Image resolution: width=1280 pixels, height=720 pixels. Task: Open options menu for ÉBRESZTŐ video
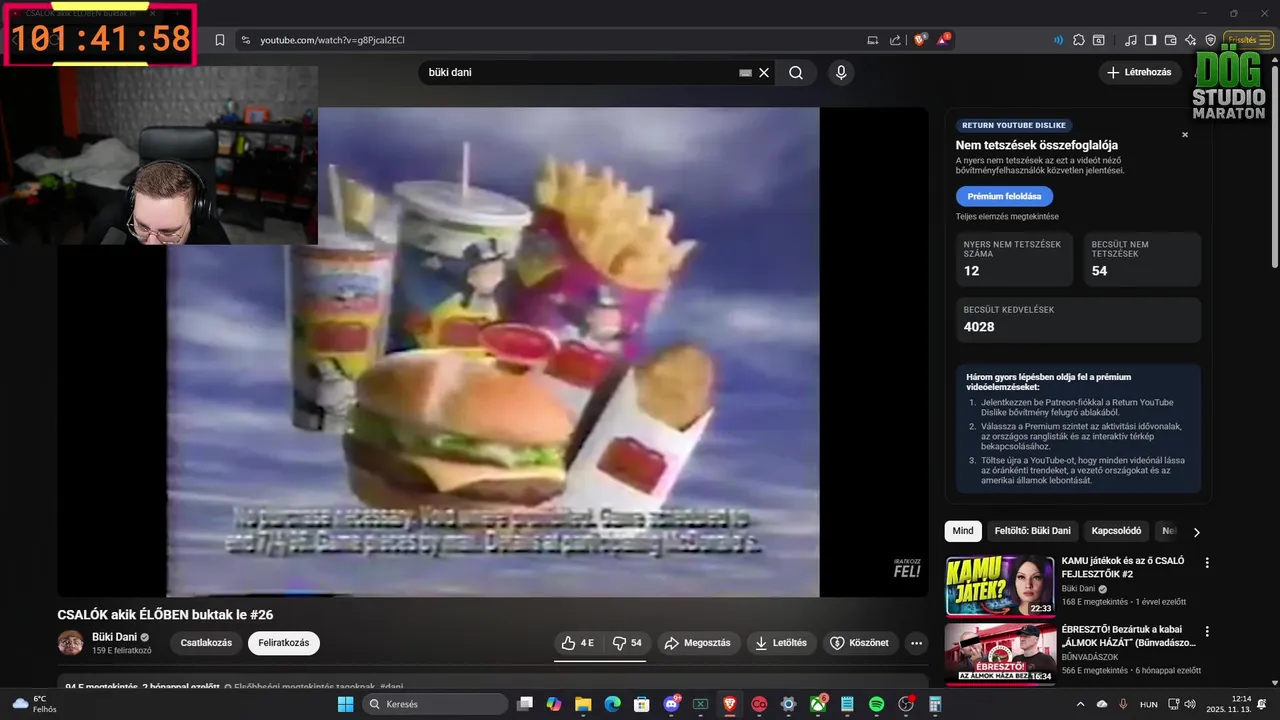(x=1207, y=632)
